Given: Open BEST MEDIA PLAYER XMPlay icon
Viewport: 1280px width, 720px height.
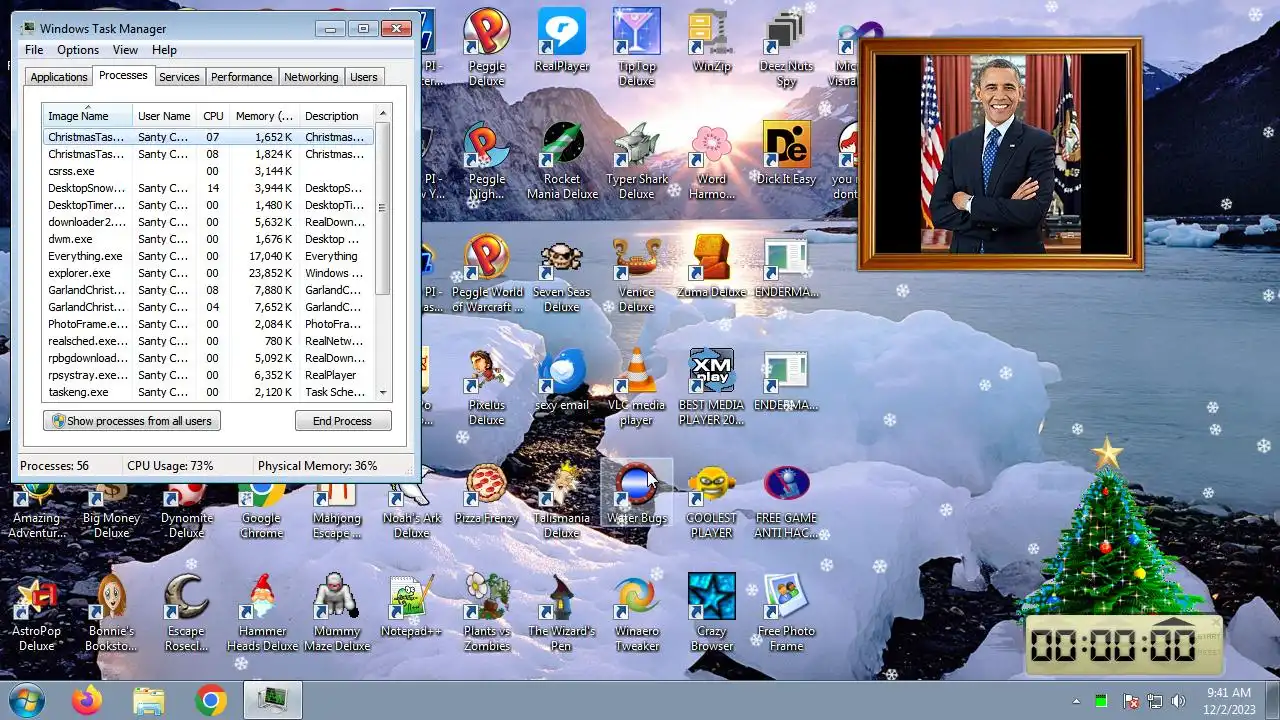Looking at the screenshot, I should tap(712, 386).
